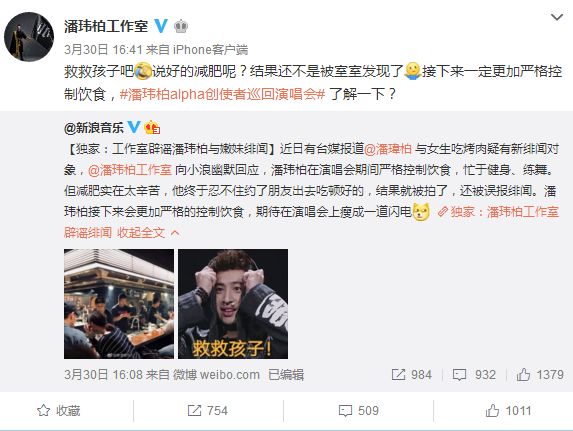Click the repost icon showing 984
The image size is (573, 431).
398,374
